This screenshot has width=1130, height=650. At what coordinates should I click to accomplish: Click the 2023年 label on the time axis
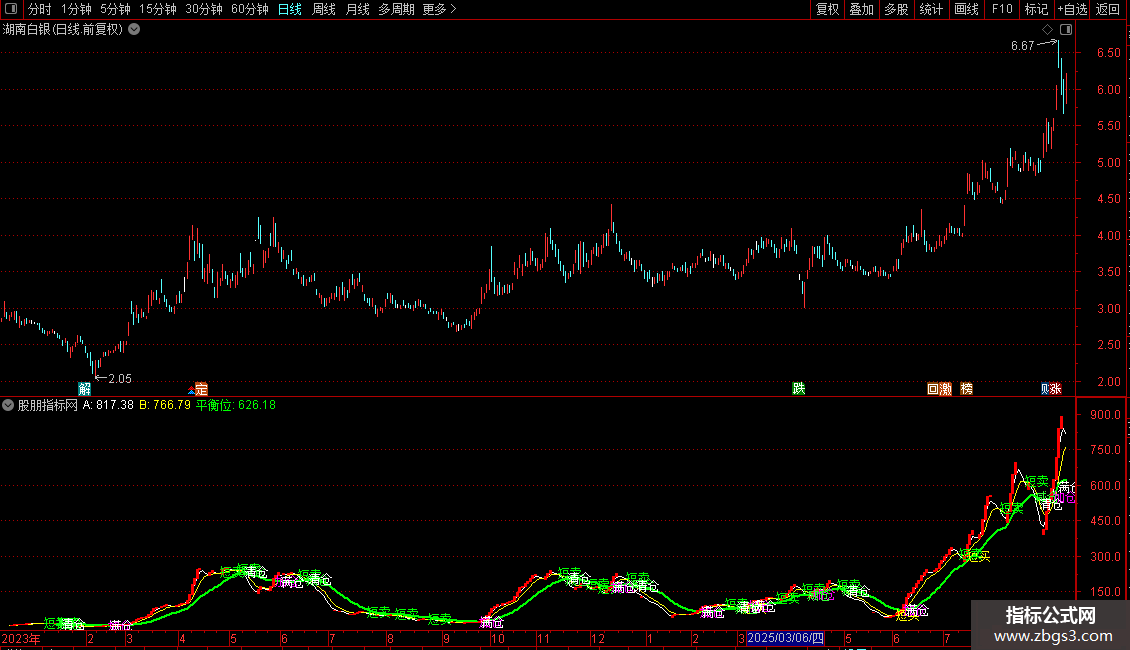tap(21, 638)
